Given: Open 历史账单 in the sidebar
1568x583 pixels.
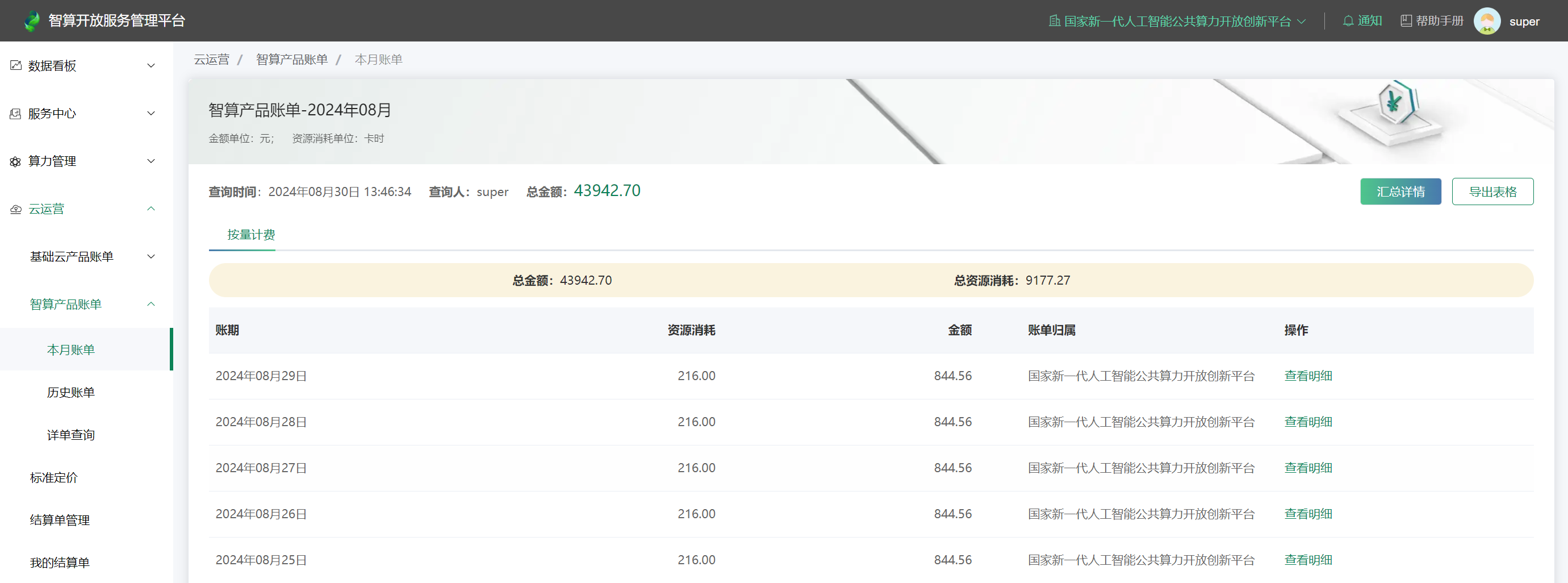Looking at the screenshot, I should [x=70, y=392].
